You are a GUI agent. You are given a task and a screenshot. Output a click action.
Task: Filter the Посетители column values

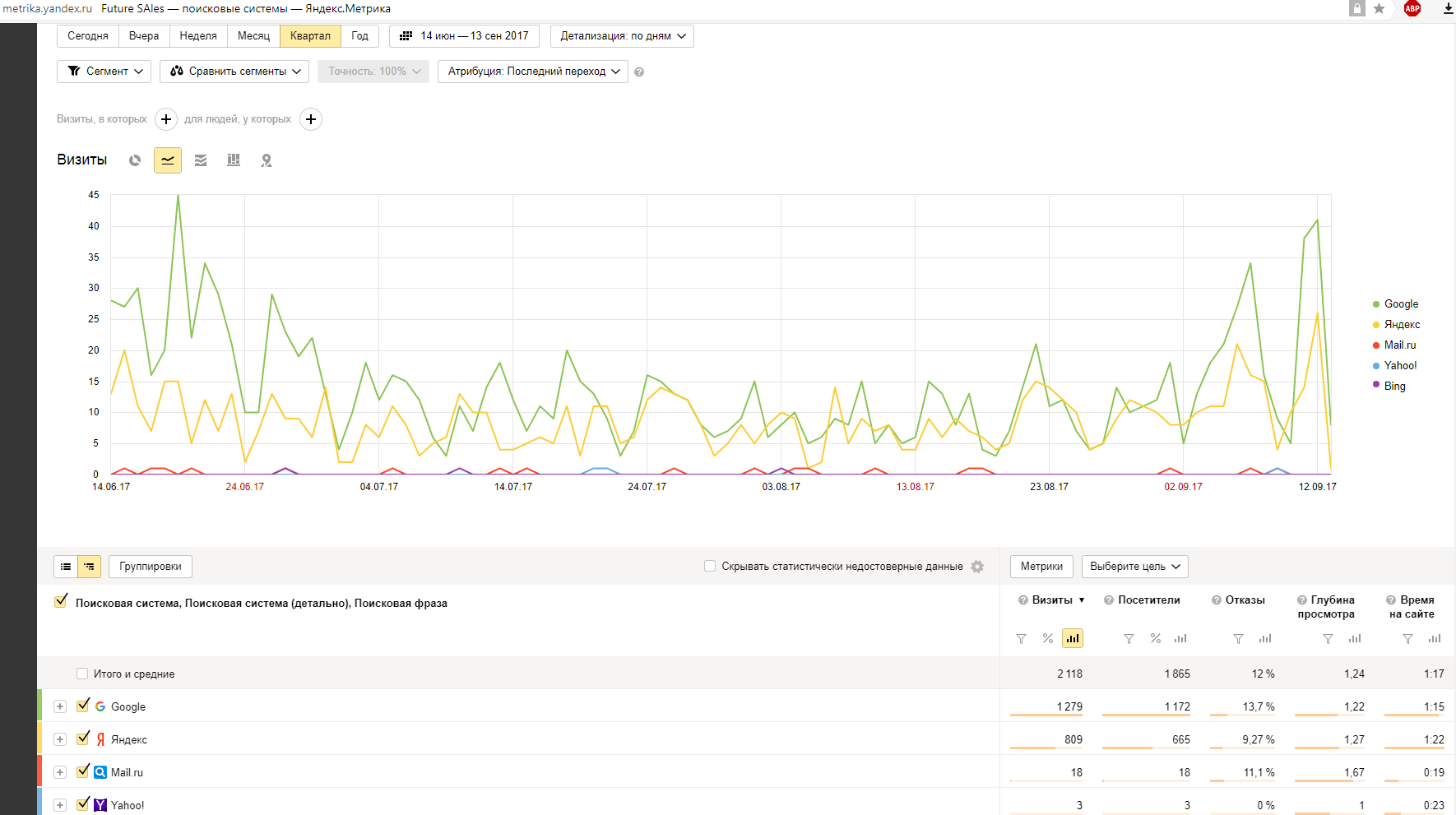pyautogui.click(x=1129, y=639)
